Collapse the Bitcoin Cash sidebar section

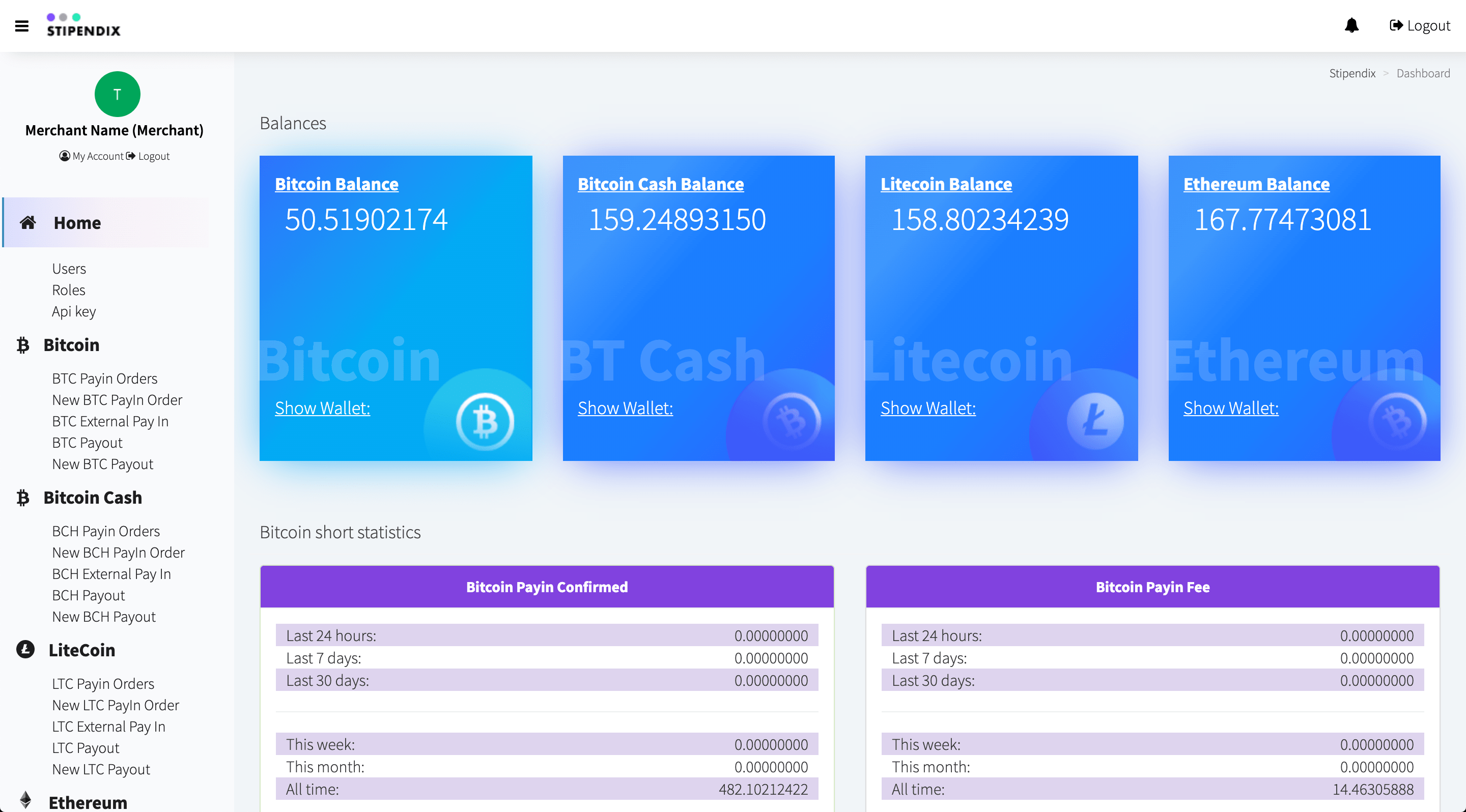93,498
